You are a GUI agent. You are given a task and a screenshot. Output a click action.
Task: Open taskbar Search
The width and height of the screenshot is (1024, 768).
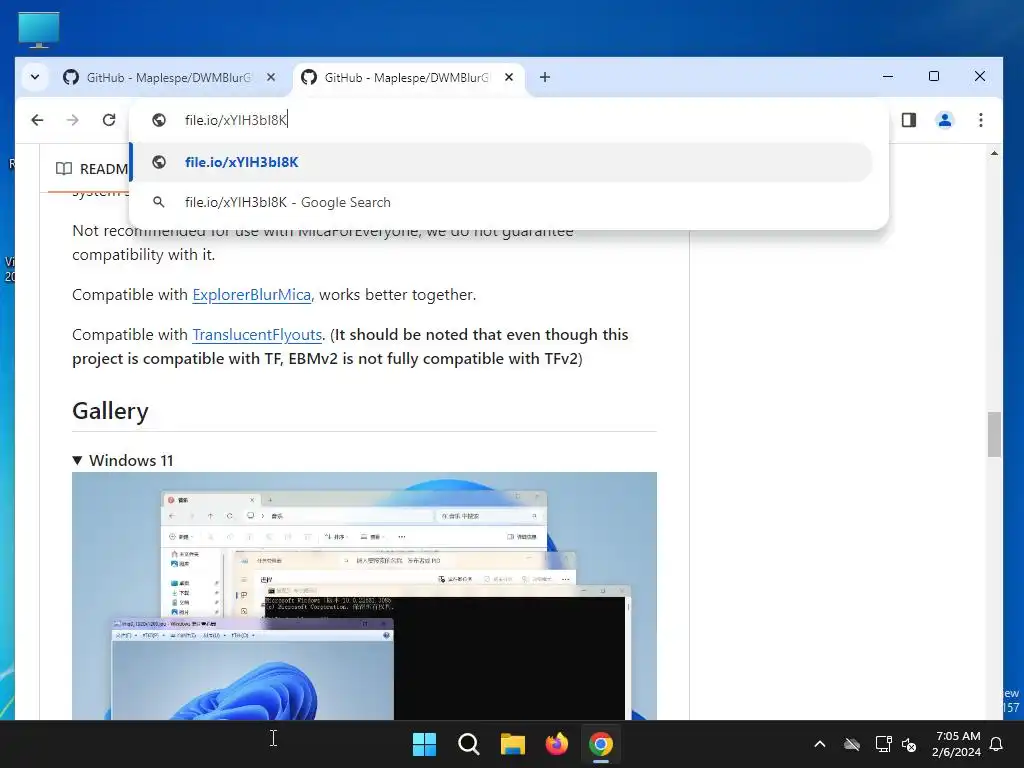click(469, 744)
